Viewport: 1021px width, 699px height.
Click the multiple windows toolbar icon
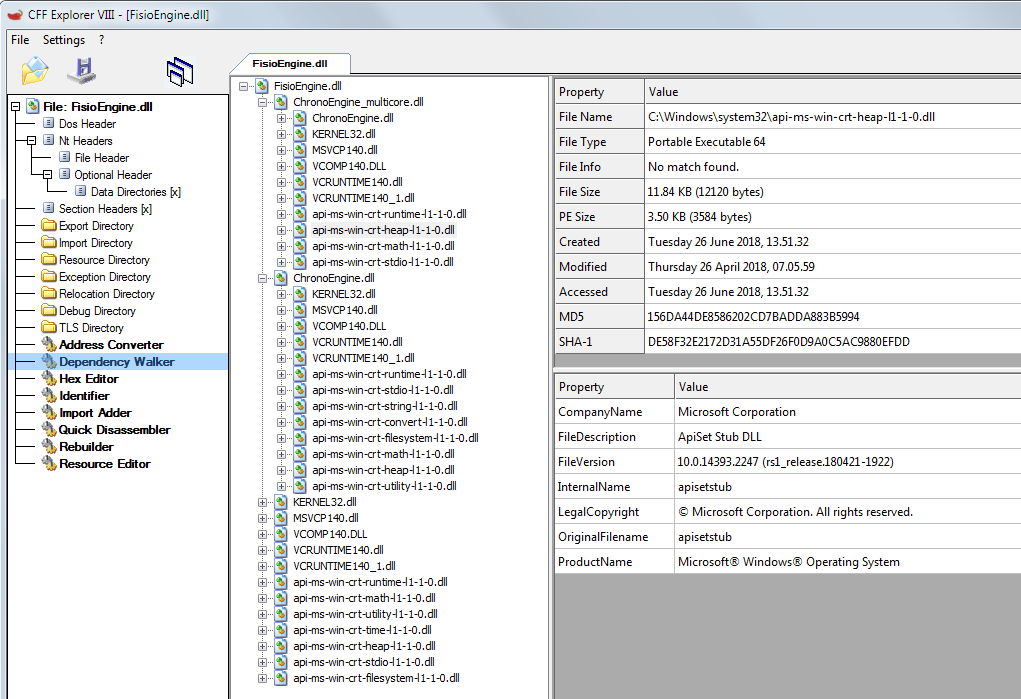180,72
